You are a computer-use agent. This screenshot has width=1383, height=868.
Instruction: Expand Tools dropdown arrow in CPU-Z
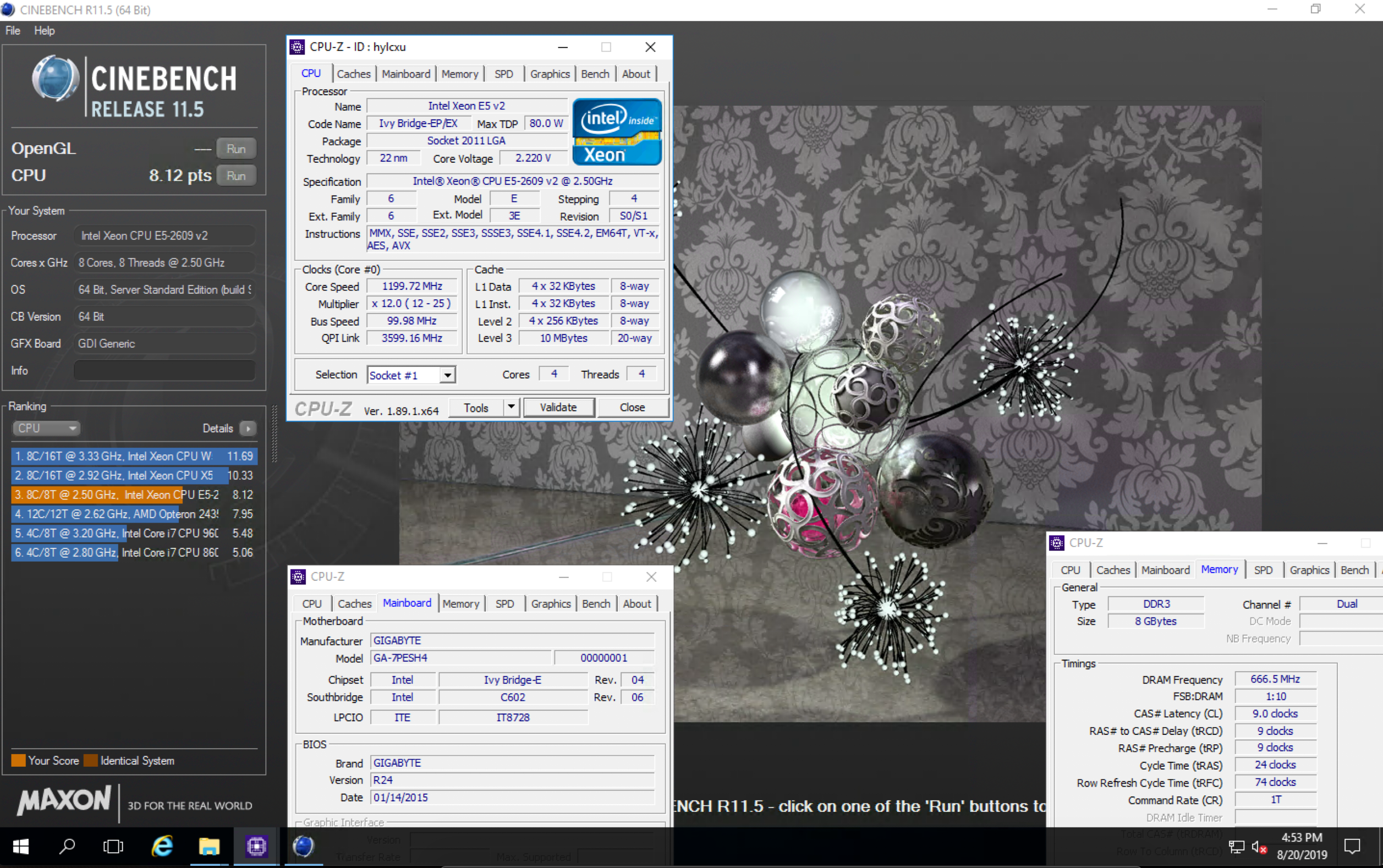(511, 408)
